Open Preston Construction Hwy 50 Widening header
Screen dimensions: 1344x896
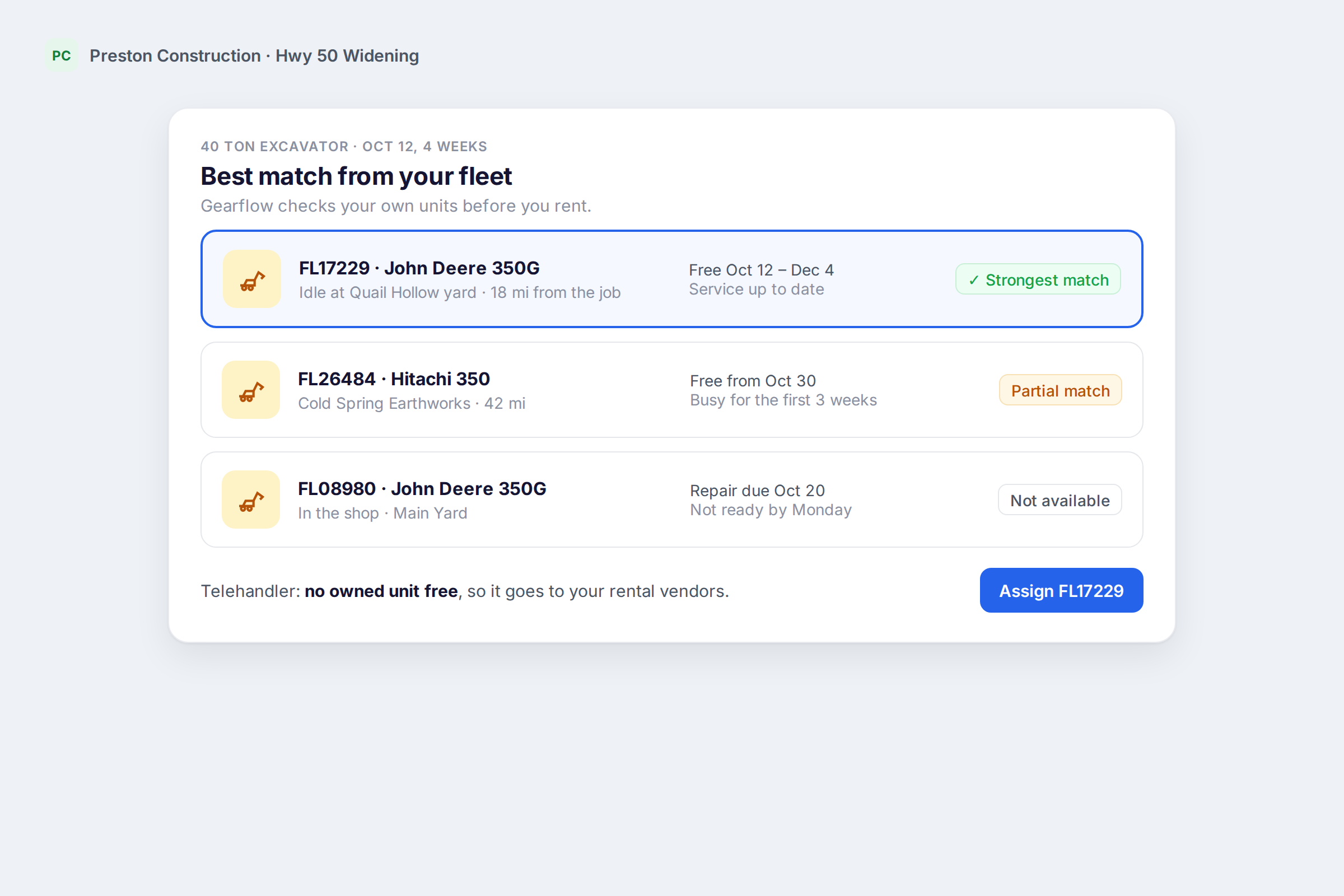tap(254, 55)
